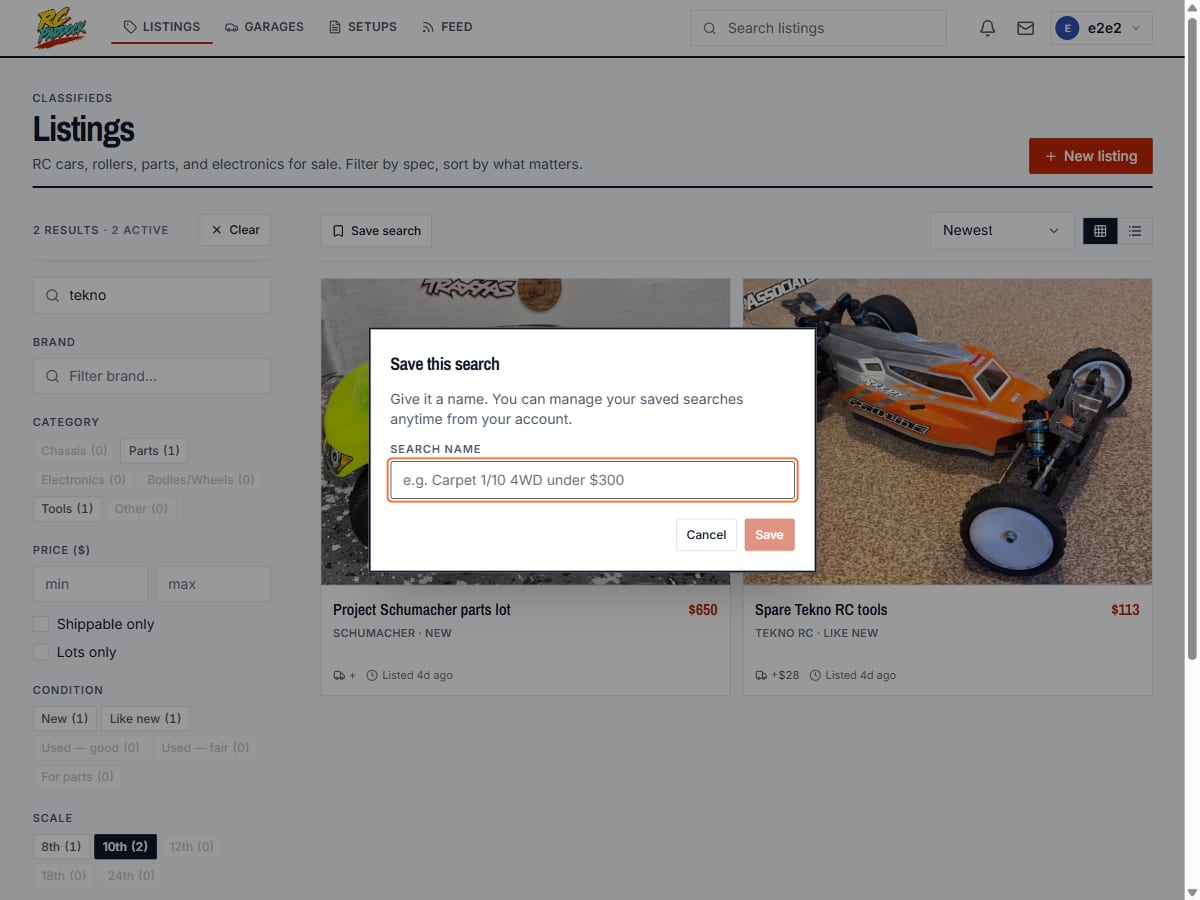Screen dimensions: 1200x900
Task: Focus the Search name input field
Action: (593, 480)
